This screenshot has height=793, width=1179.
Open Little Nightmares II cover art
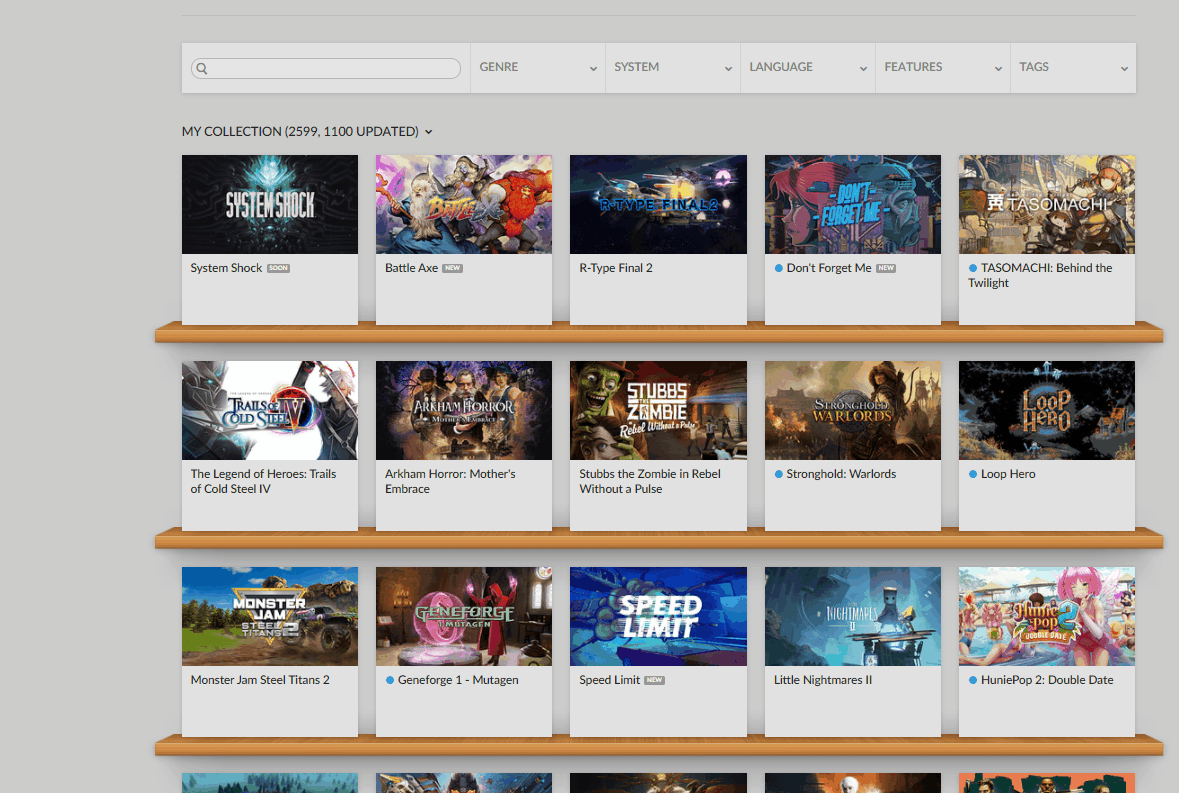[853, 616]
